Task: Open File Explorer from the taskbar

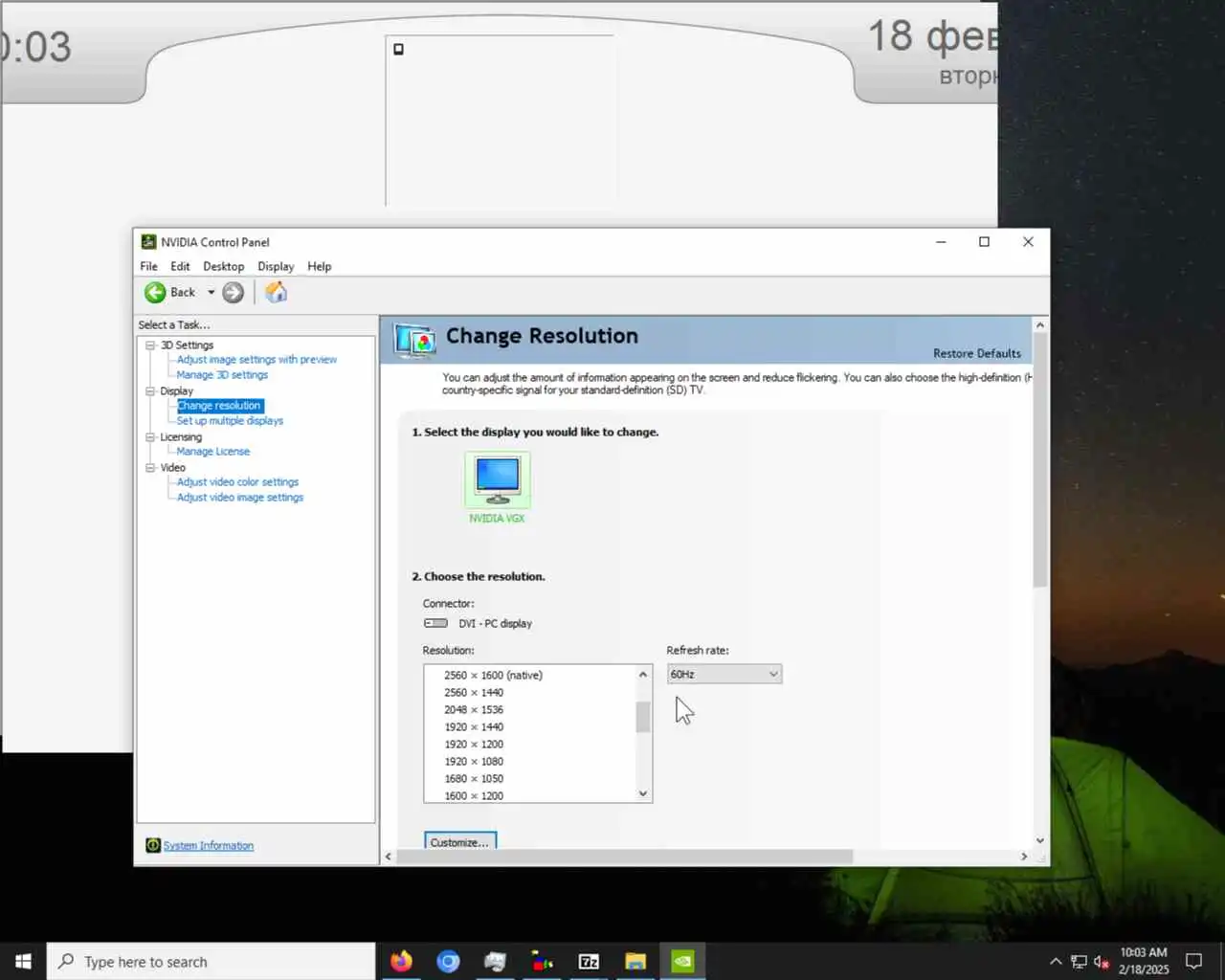Action: tap(635, 962)
